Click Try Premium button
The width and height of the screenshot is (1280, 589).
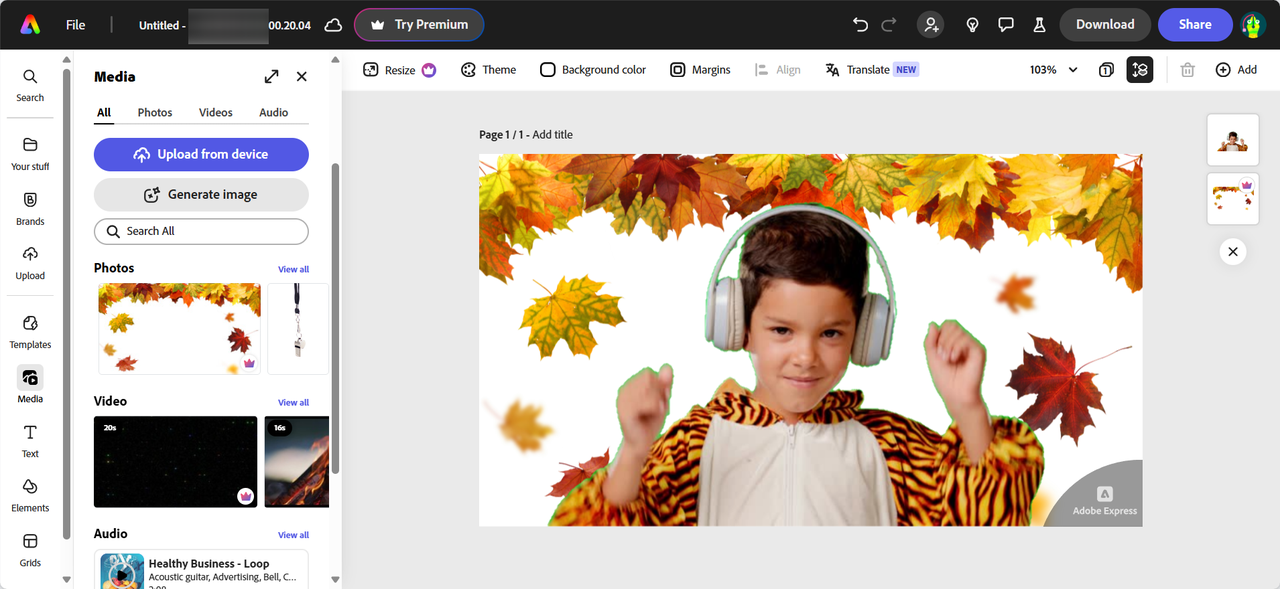pos(419,25)
